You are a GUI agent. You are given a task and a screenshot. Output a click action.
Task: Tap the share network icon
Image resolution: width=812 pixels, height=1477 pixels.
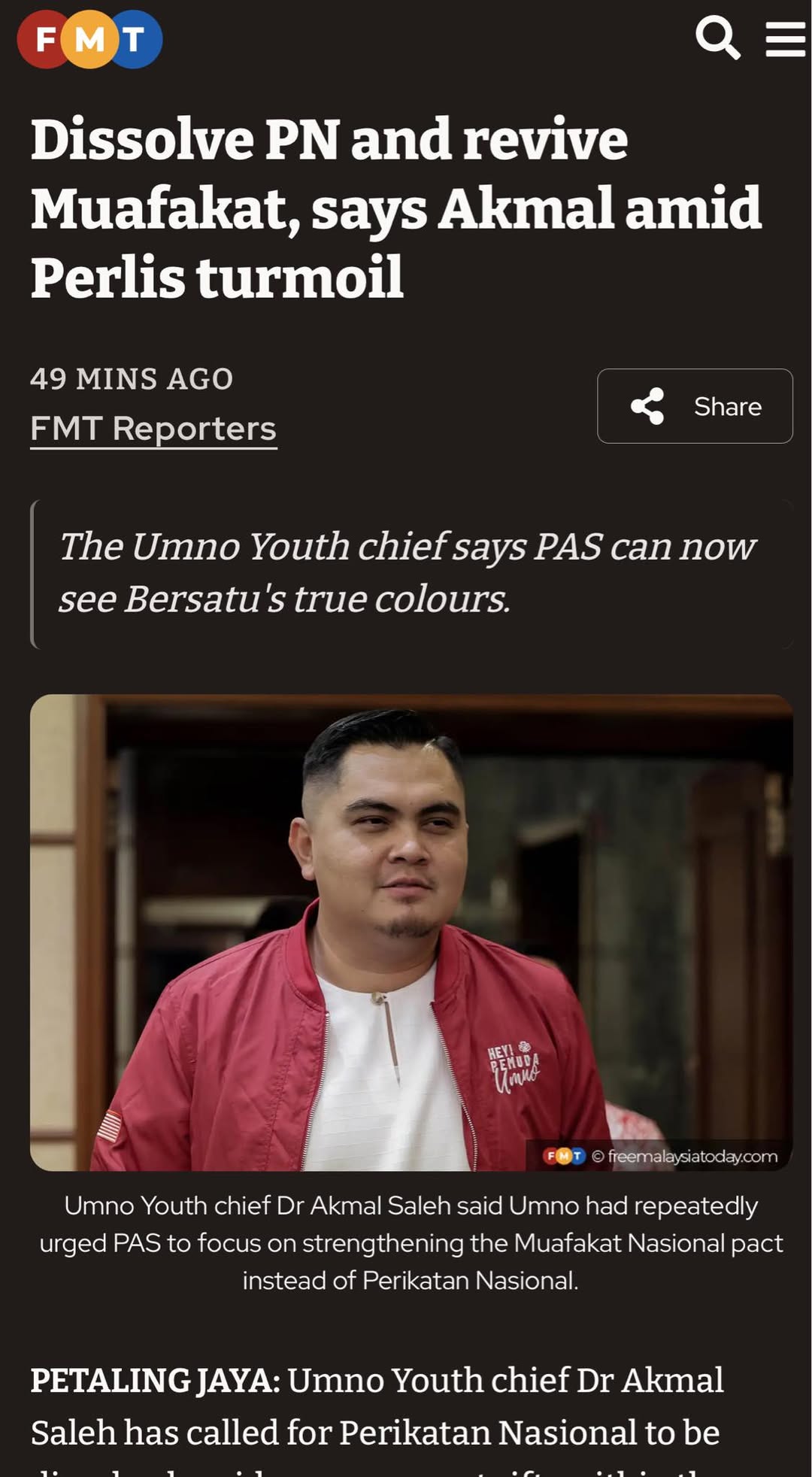coord(647,406)
